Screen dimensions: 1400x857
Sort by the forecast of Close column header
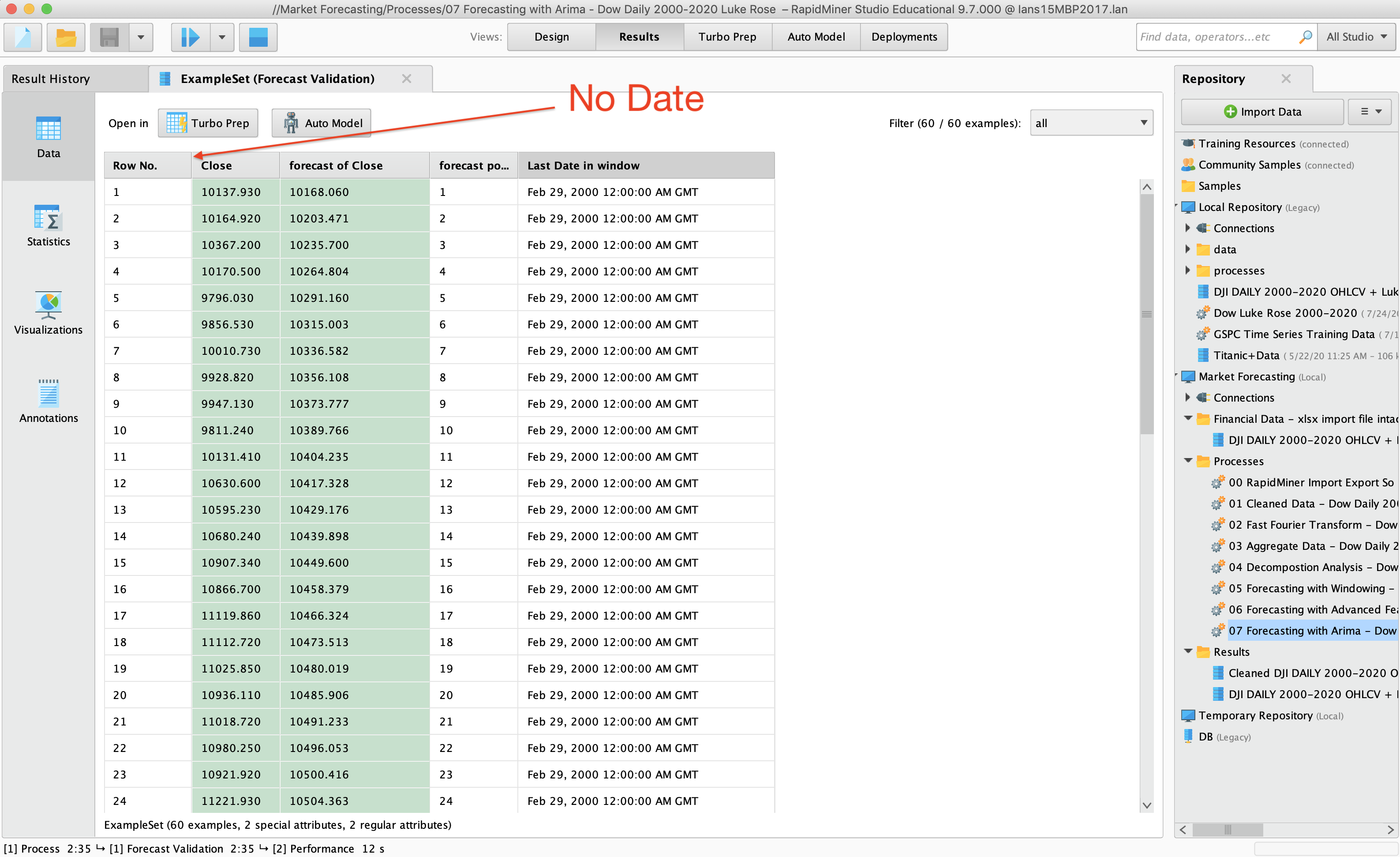354,165
